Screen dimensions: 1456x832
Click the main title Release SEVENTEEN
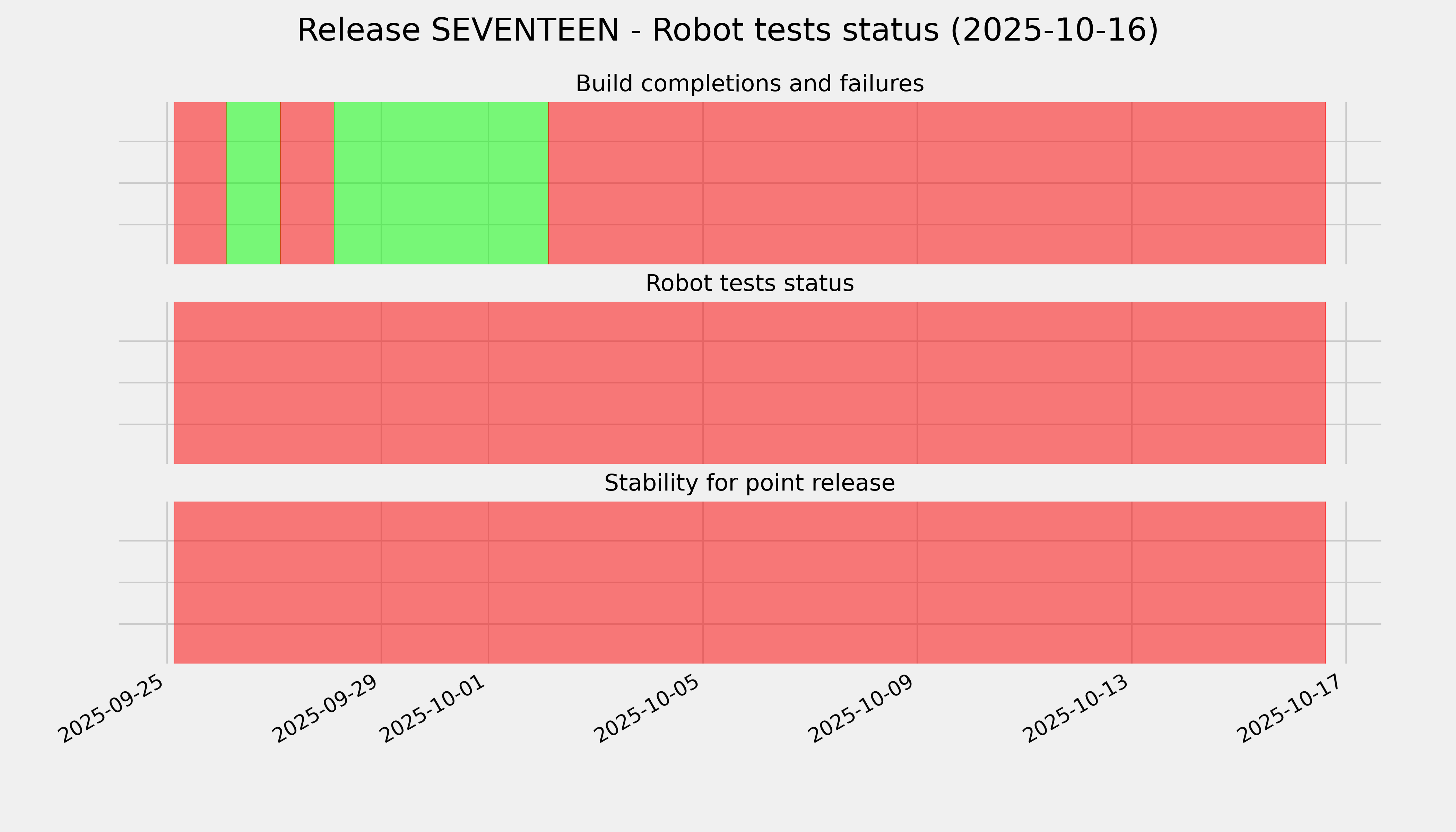727,30
